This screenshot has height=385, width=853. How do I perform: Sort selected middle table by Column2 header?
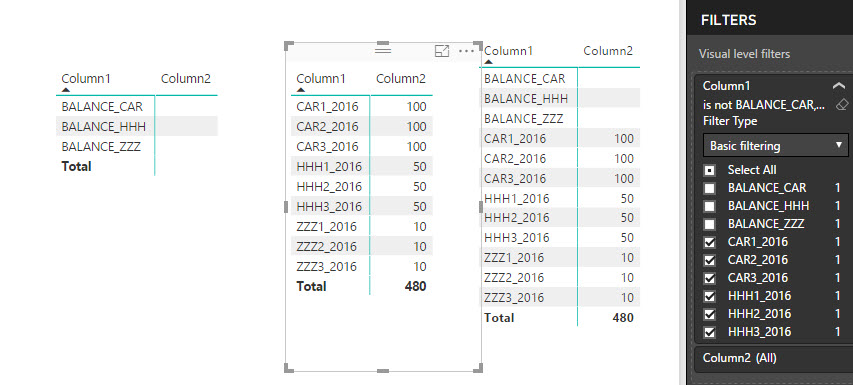pyautogui.click(x=401, y=79)
